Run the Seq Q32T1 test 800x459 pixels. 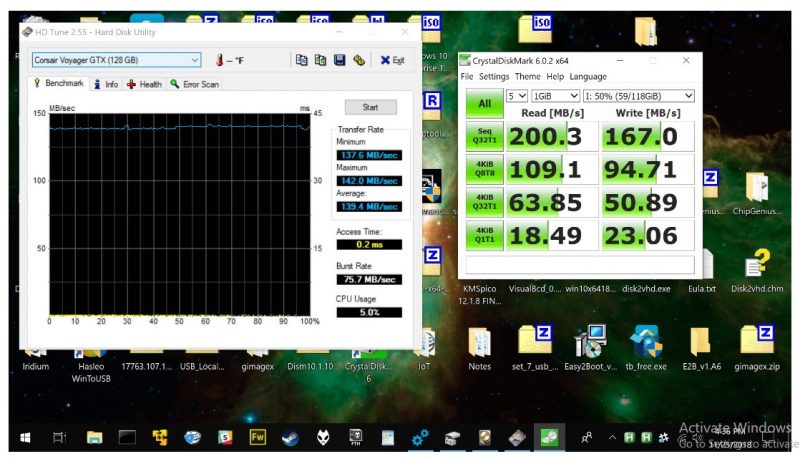(484, 136)
